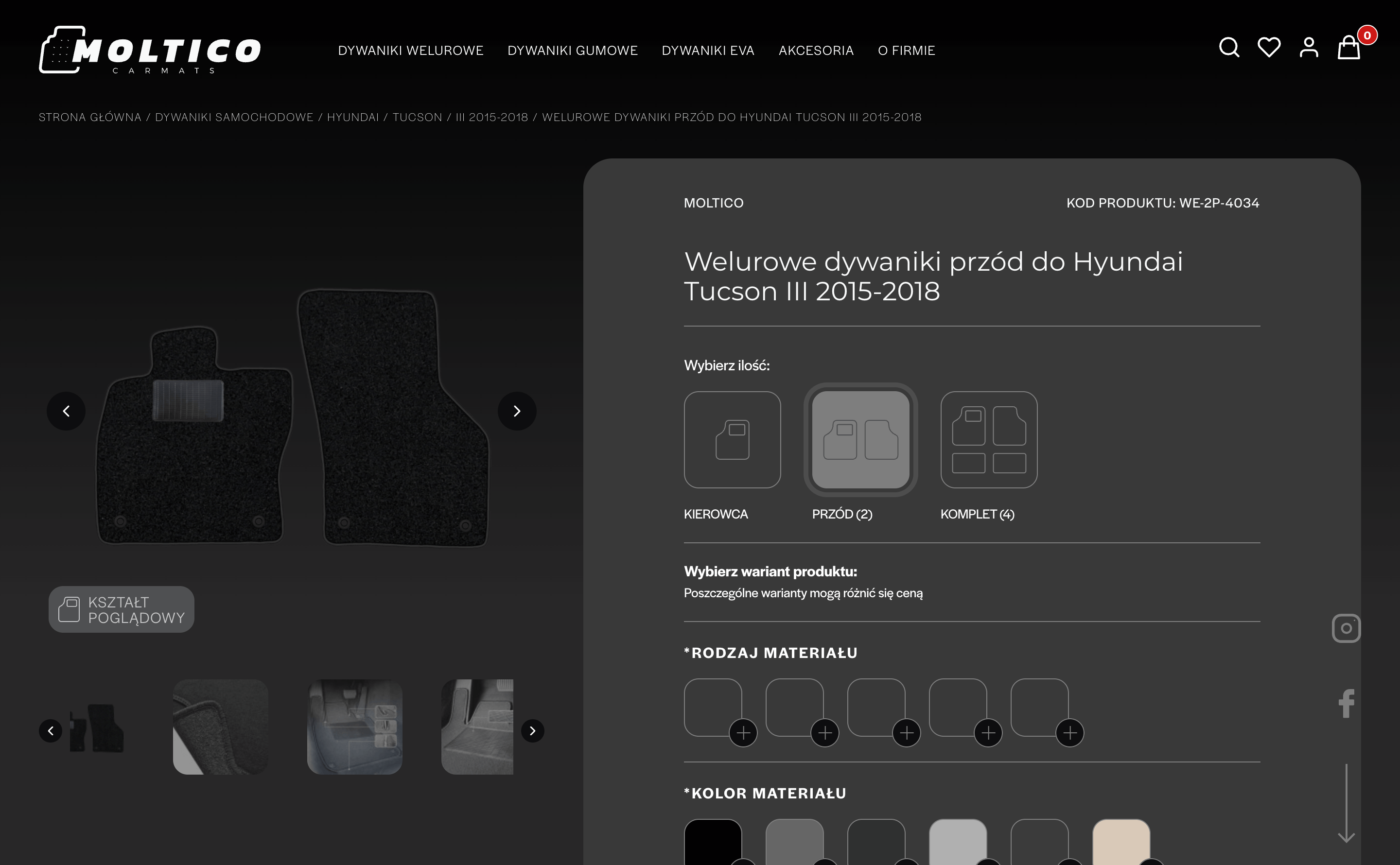Go to Moltico Car Mats logo home

pos(150,50)
